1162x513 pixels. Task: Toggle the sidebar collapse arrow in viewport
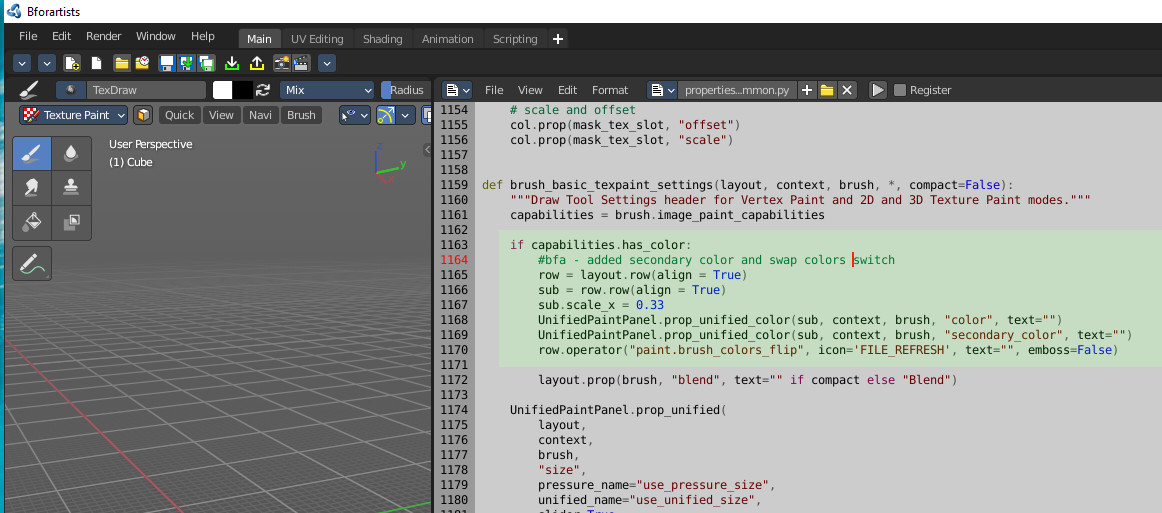(427, 150)
